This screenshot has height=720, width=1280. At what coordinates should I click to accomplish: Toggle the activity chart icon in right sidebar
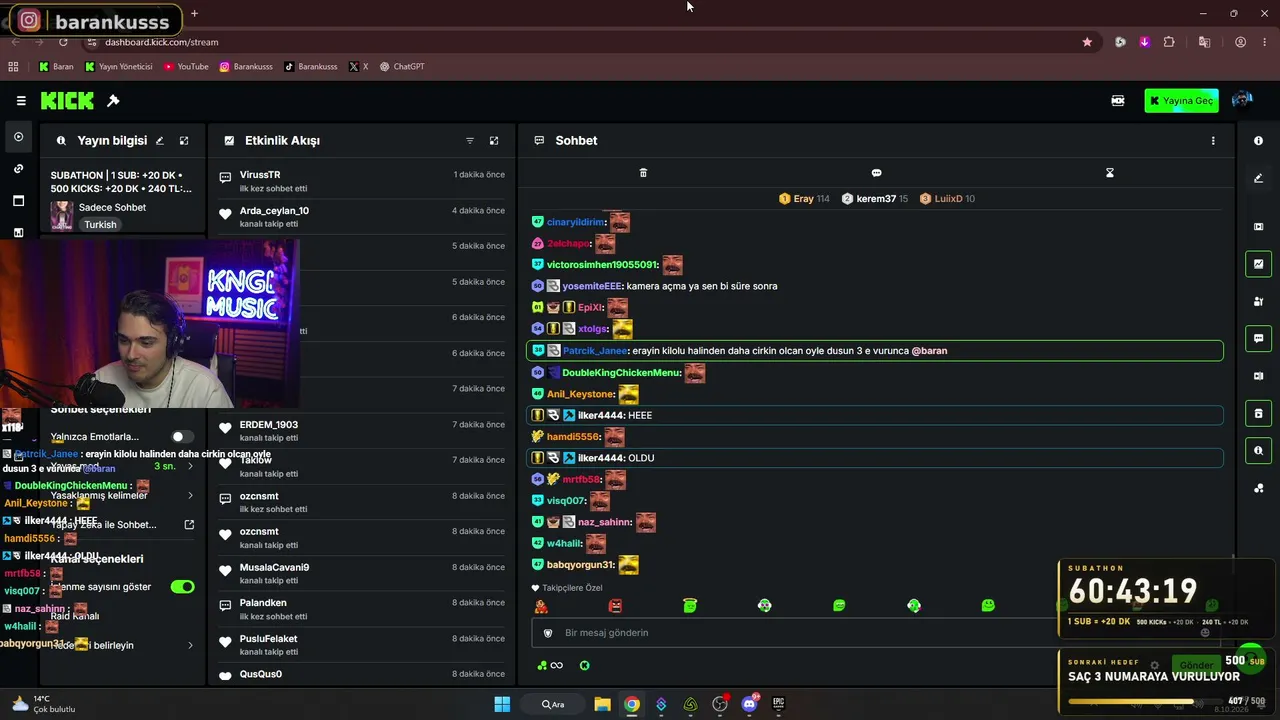click(1258, 264)
